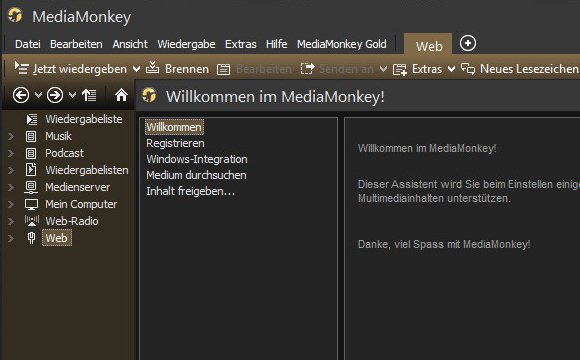Open the MediaMonkey Gold menu

(x=342, y=44)
